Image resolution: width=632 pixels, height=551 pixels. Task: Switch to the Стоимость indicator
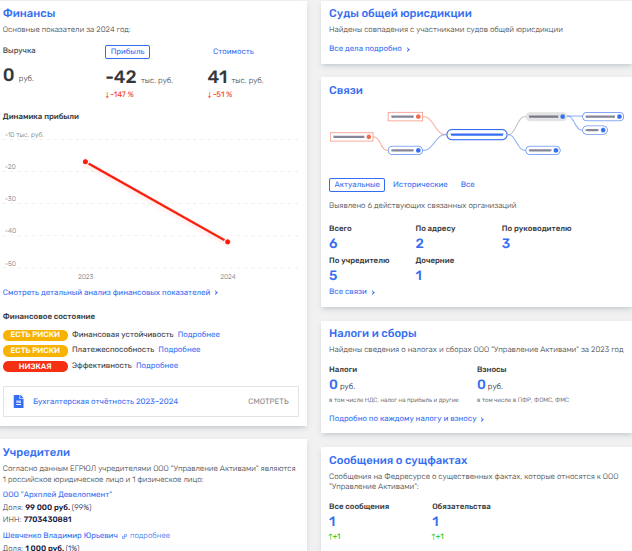pos(233,51)
